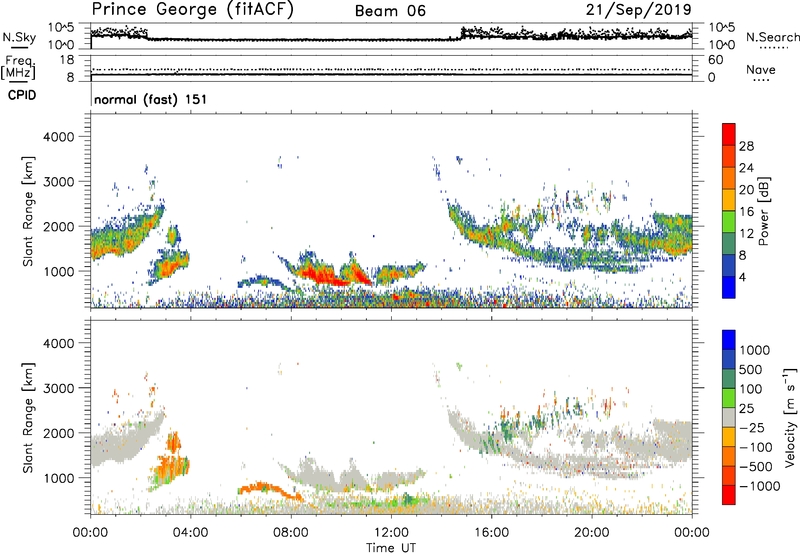800x554 pixels.
Task: Select the 20:00 time tick label
Action: tap(591, 533)
